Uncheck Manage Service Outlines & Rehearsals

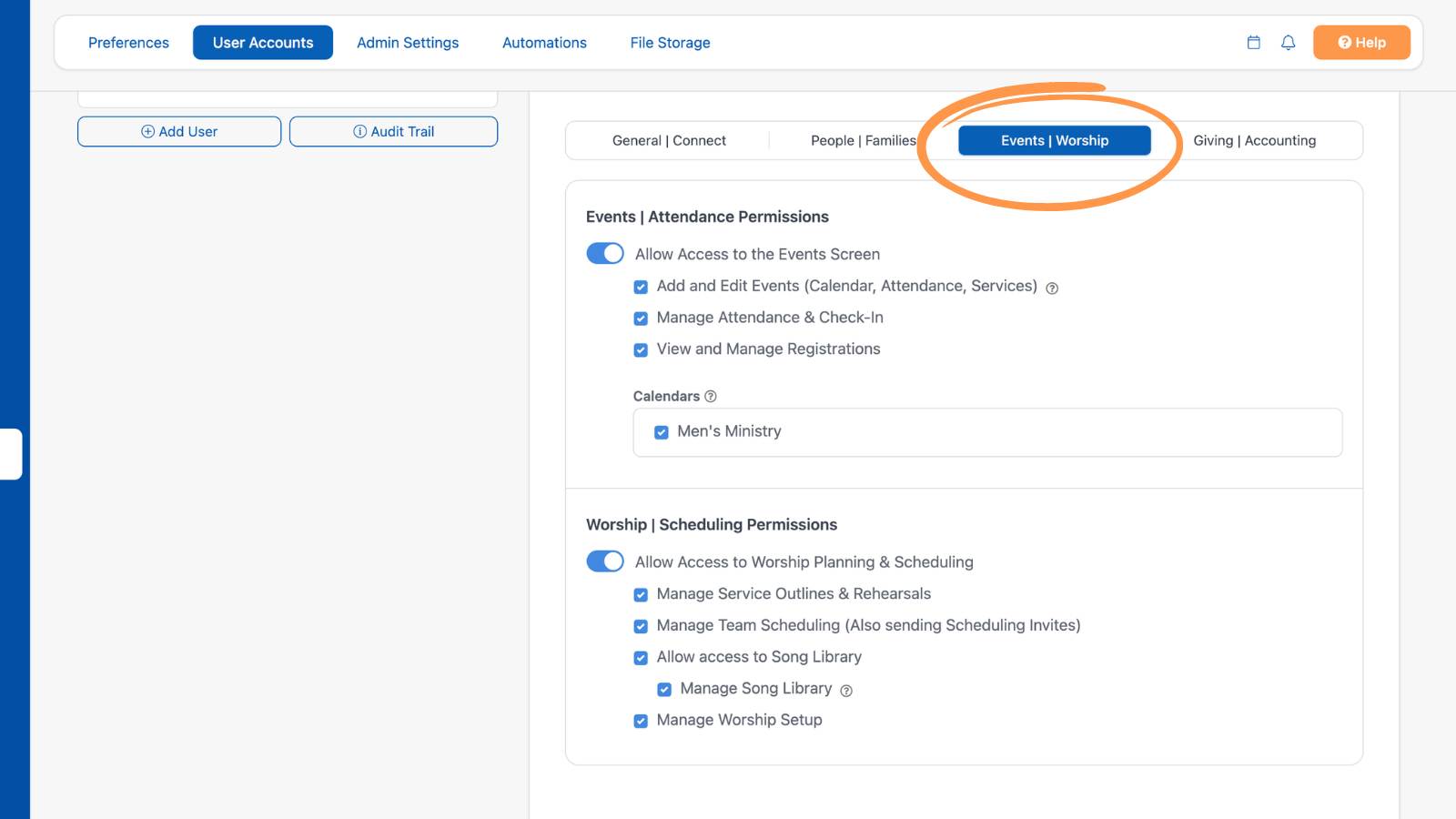tap(641, 594)
